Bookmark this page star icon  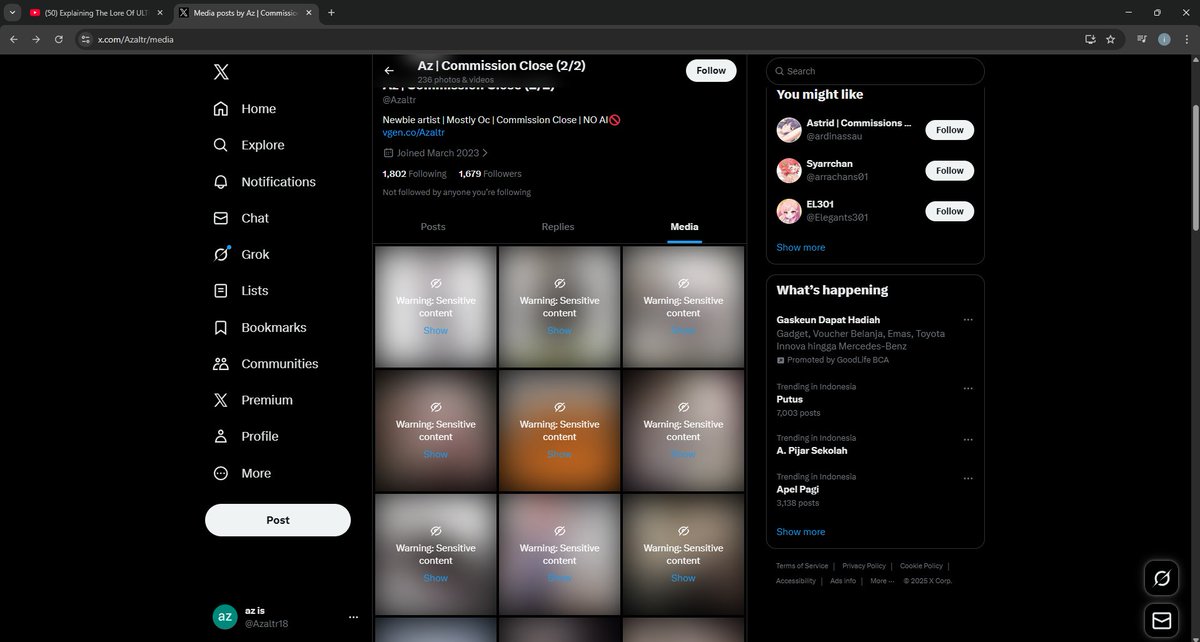click(1110, 39)
